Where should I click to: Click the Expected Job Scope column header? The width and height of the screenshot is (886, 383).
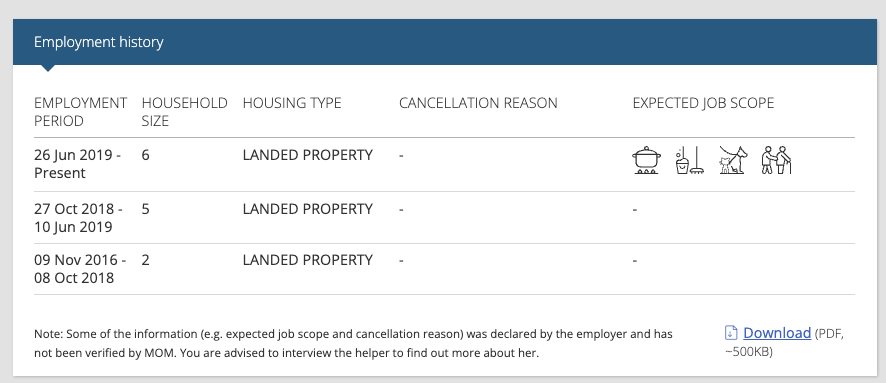coord(703,103)
